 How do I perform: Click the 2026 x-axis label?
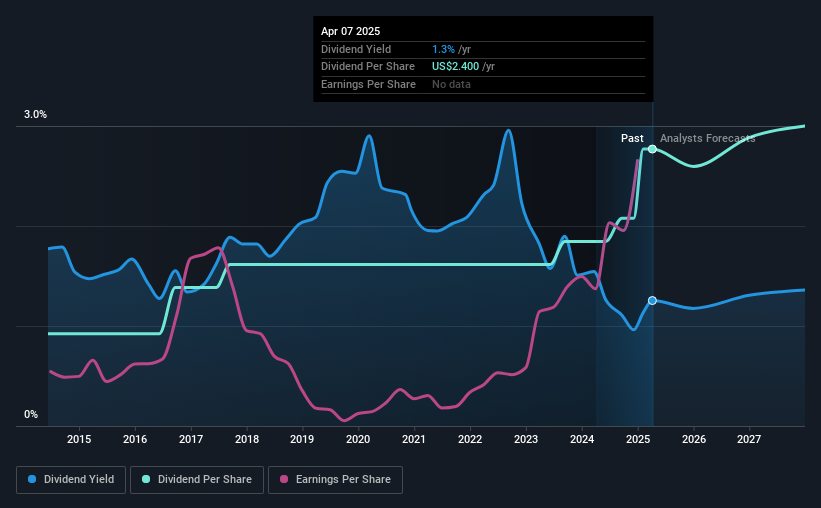(694, 439)
